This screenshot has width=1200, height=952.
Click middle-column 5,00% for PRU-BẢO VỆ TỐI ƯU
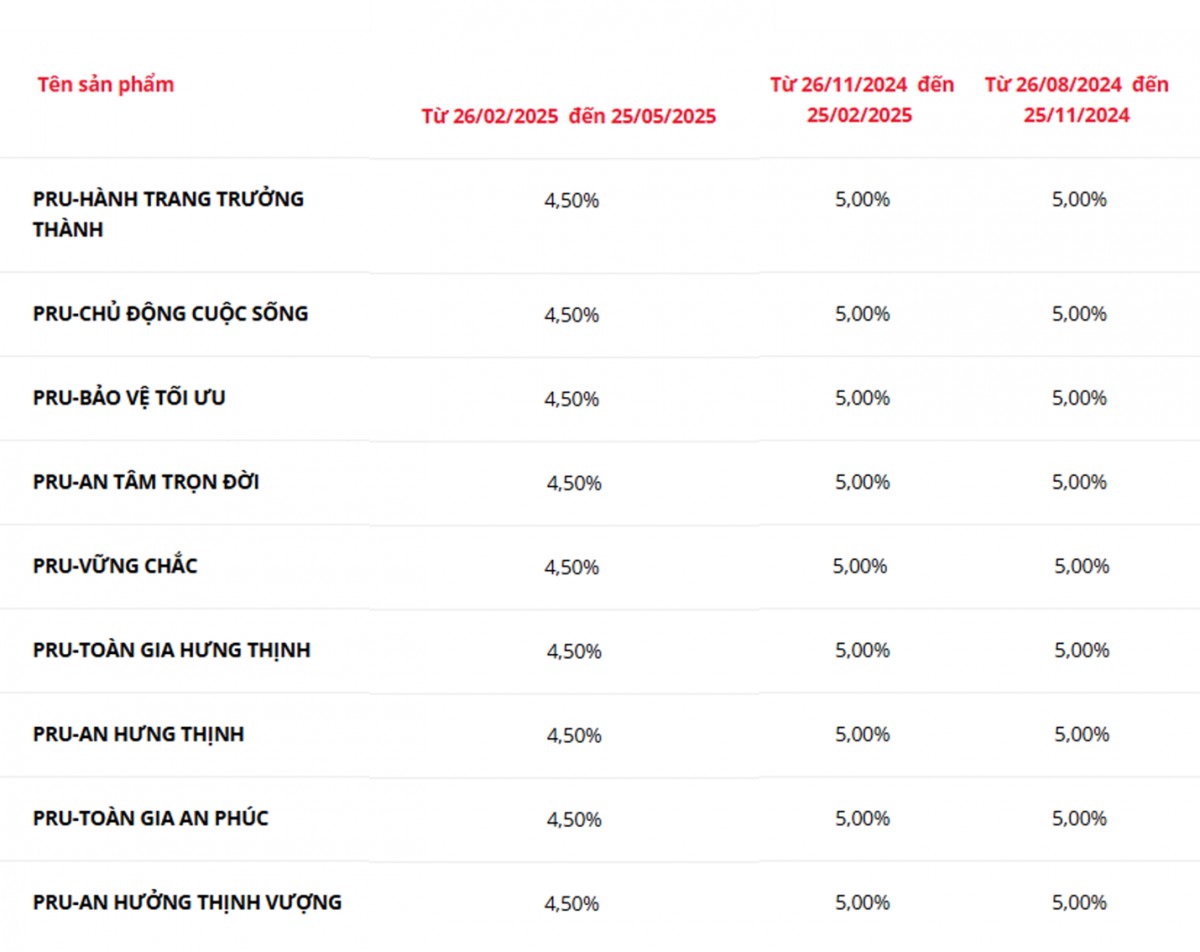click(862, 398)
